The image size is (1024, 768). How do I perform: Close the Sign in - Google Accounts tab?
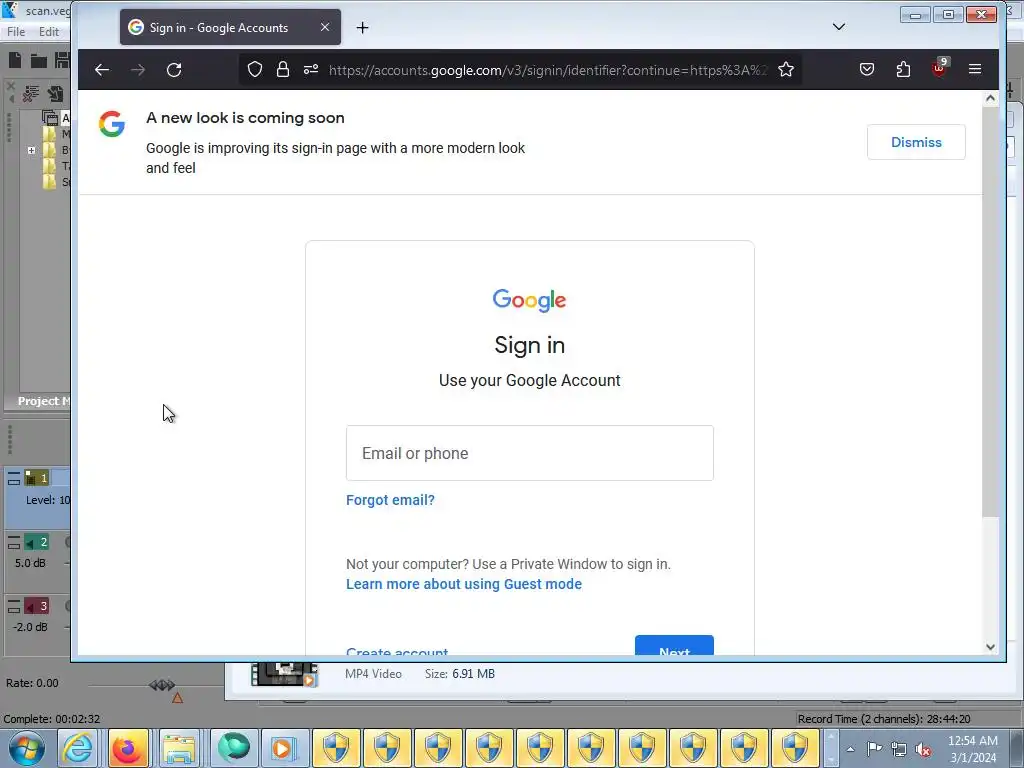[x=325, y=27]
